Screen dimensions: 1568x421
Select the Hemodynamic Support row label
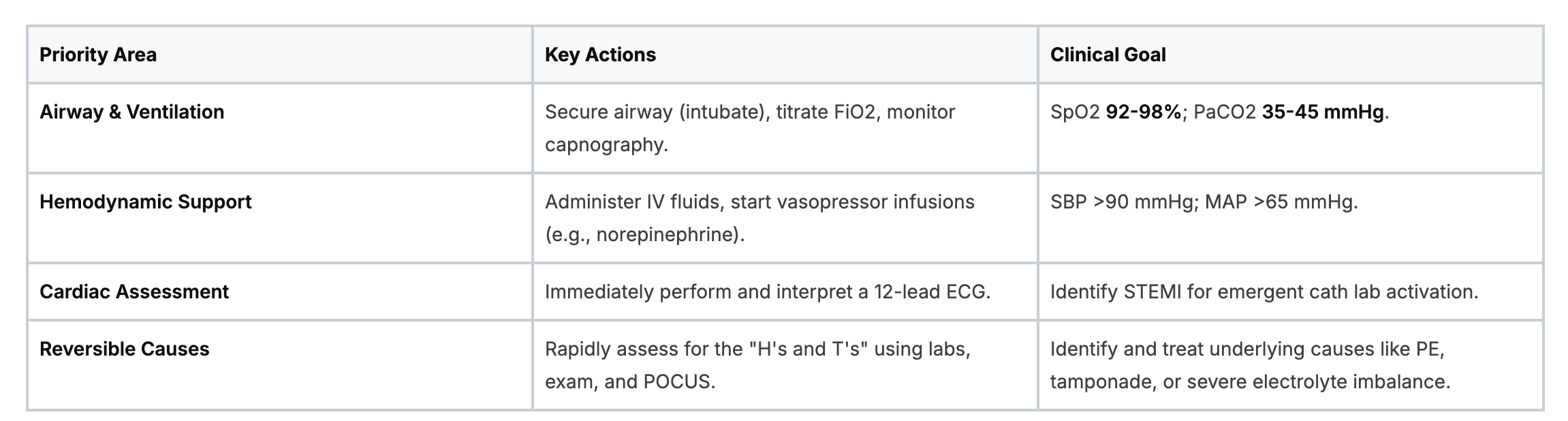(x=145, y=202)
